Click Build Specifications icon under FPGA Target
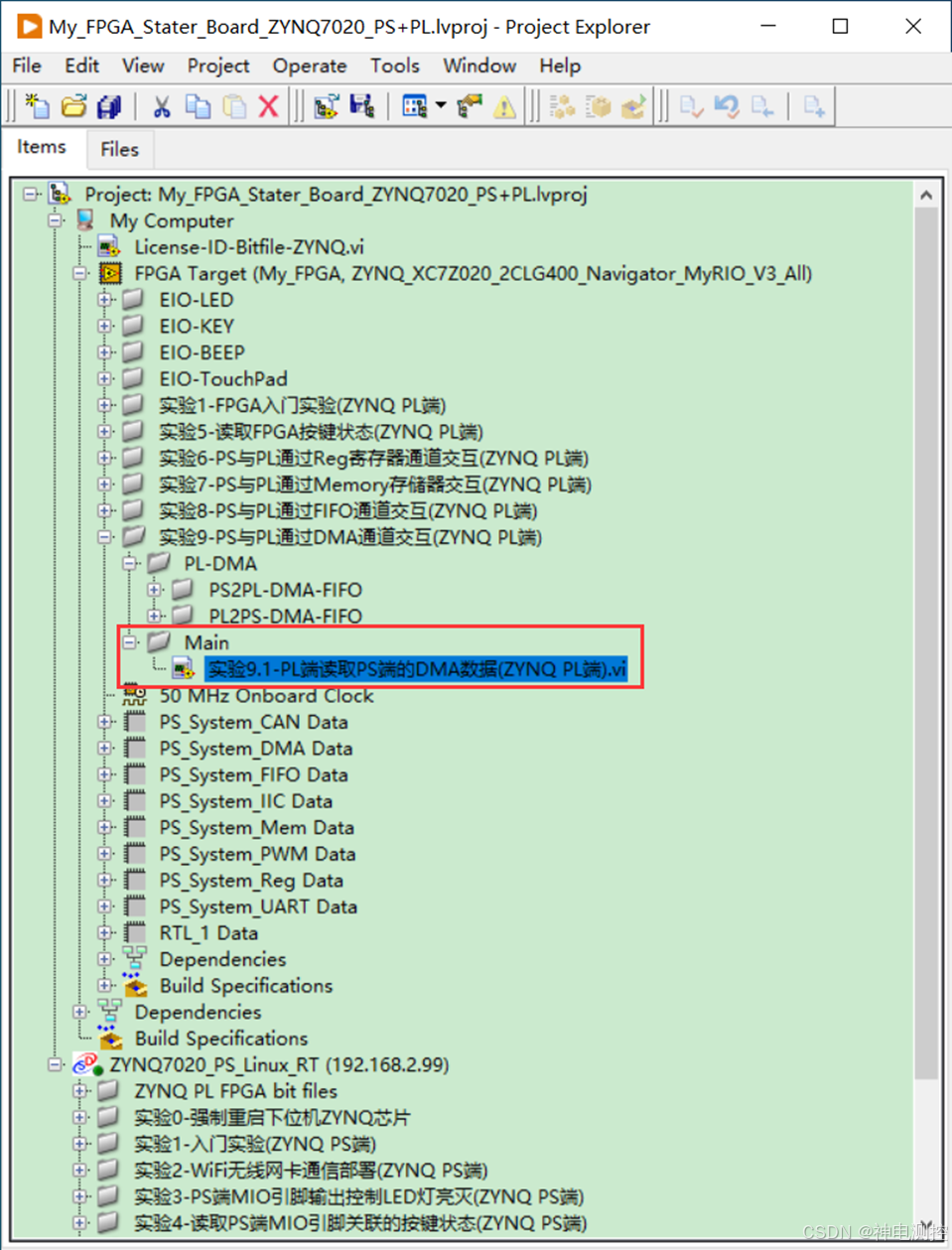 tap(135, 985)
